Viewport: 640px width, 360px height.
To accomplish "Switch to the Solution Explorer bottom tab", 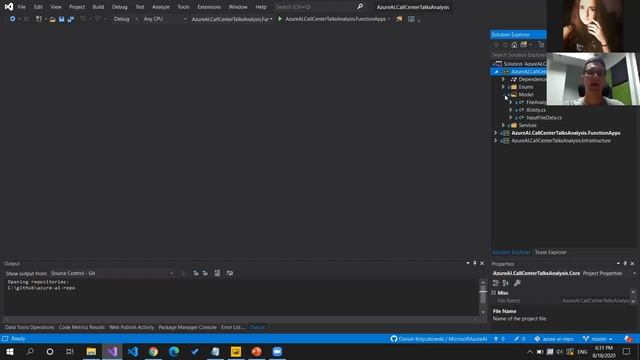I will pos(511,252).
